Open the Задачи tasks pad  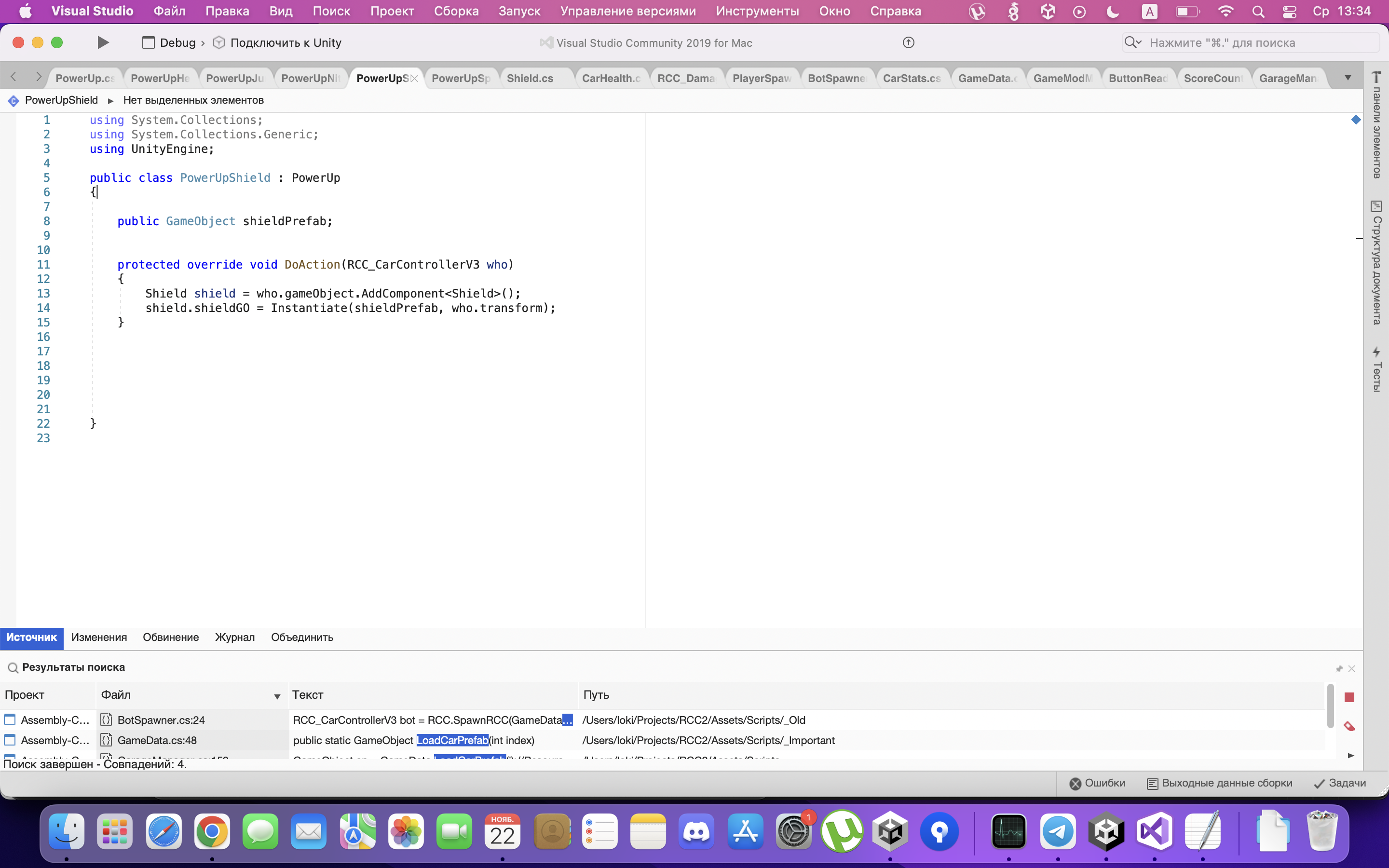pyautogui.click(x=1340, y=783)
